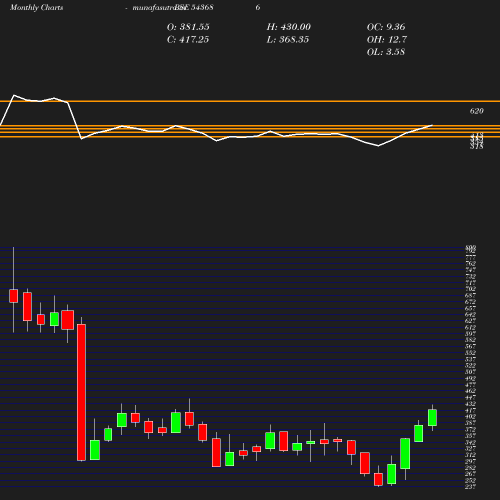Click the 642 price axis label
The height and width of the screenshot is (500, 500).
471,314
